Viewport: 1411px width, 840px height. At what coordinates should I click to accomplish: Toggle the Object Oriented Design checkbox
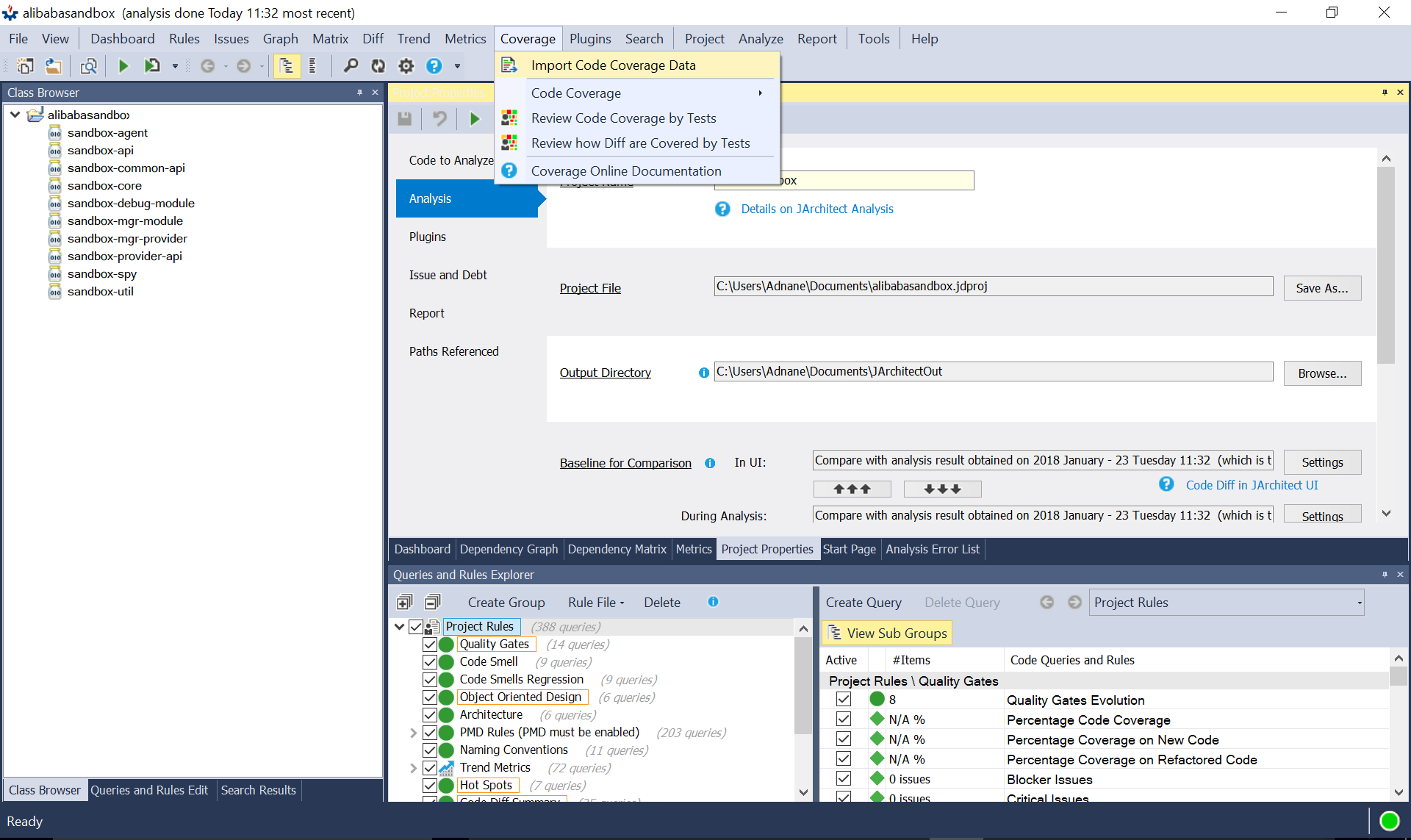pyautogui.click(x=430, y=697)
